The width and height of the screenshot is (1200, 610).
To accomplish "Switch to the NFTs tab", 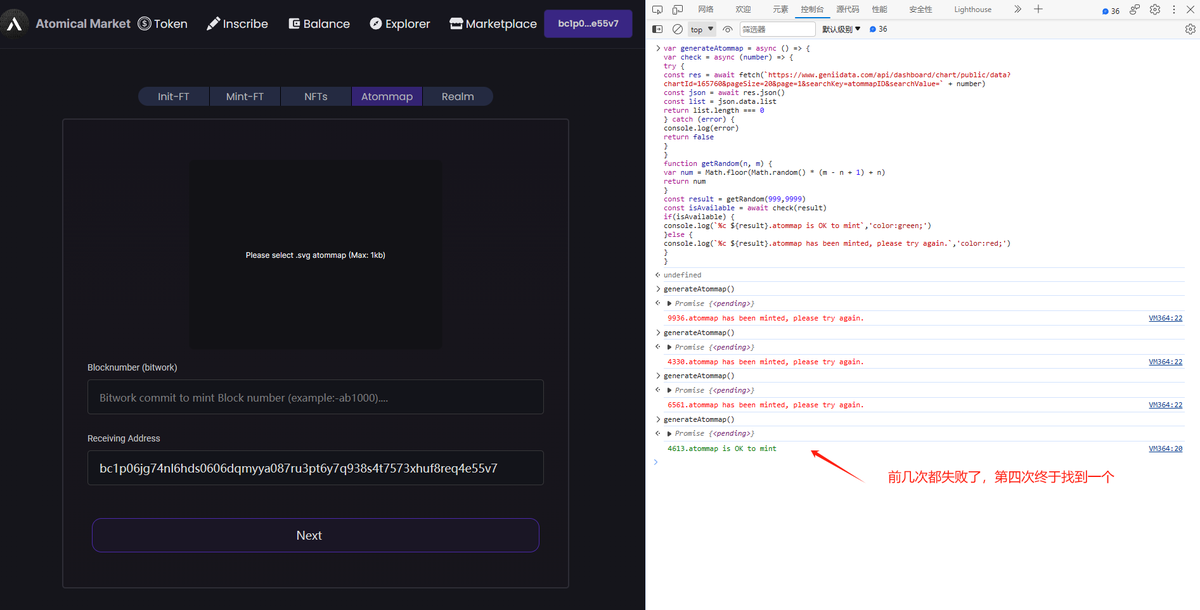I will pos(315,96).
